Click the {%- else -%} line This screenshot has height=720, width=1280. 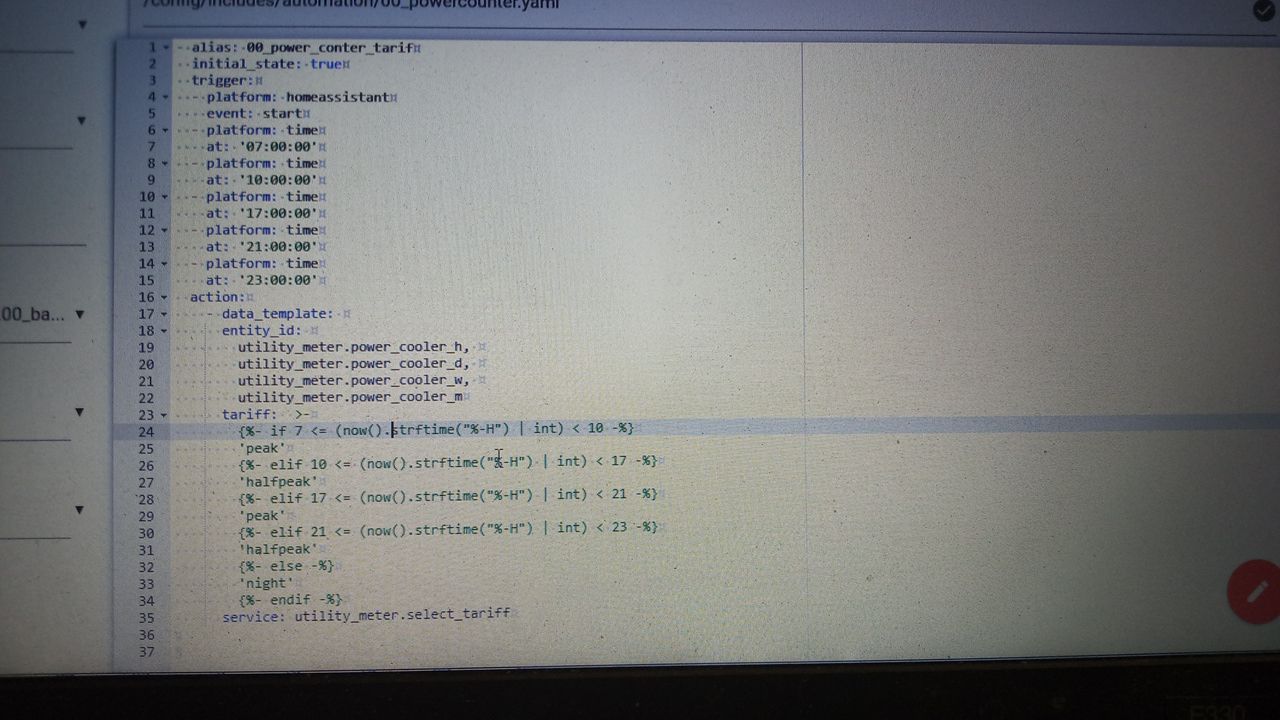286,566
